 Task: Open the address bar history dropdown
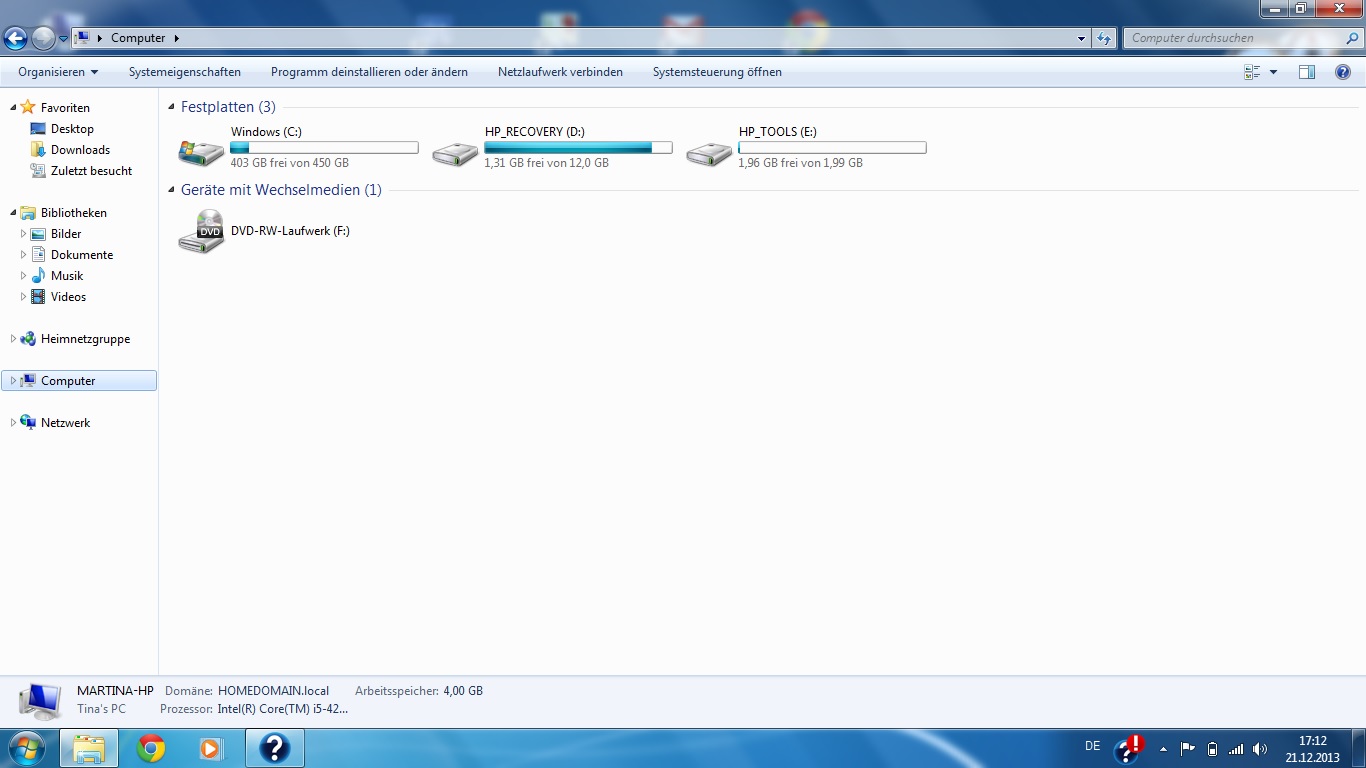pyautogui.click(x=1082, y=38)
